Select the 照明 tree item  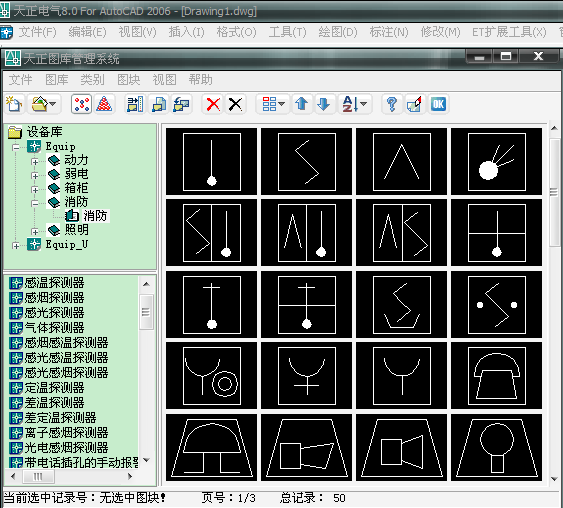(x=76, y=230)
